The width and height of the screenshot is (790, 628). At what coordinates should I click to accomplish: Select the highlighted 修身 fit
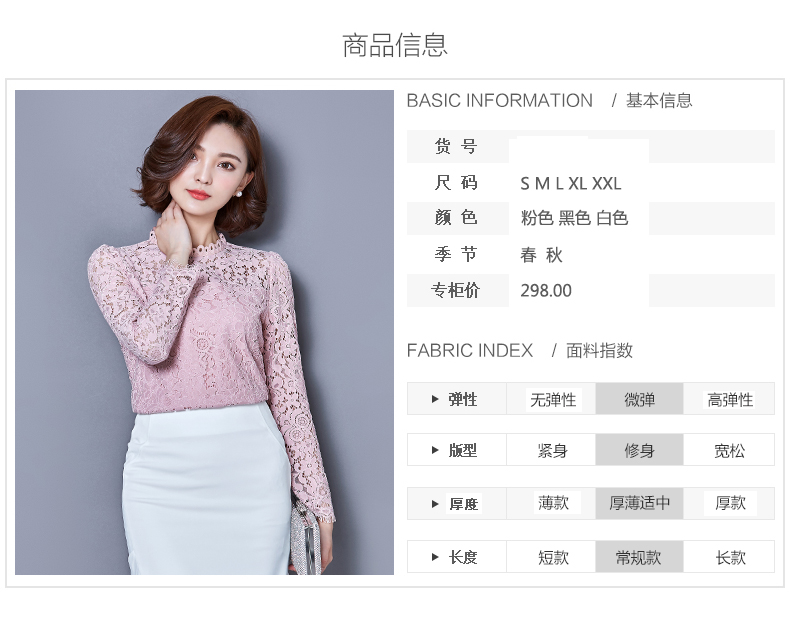click(x=639, y=450)
